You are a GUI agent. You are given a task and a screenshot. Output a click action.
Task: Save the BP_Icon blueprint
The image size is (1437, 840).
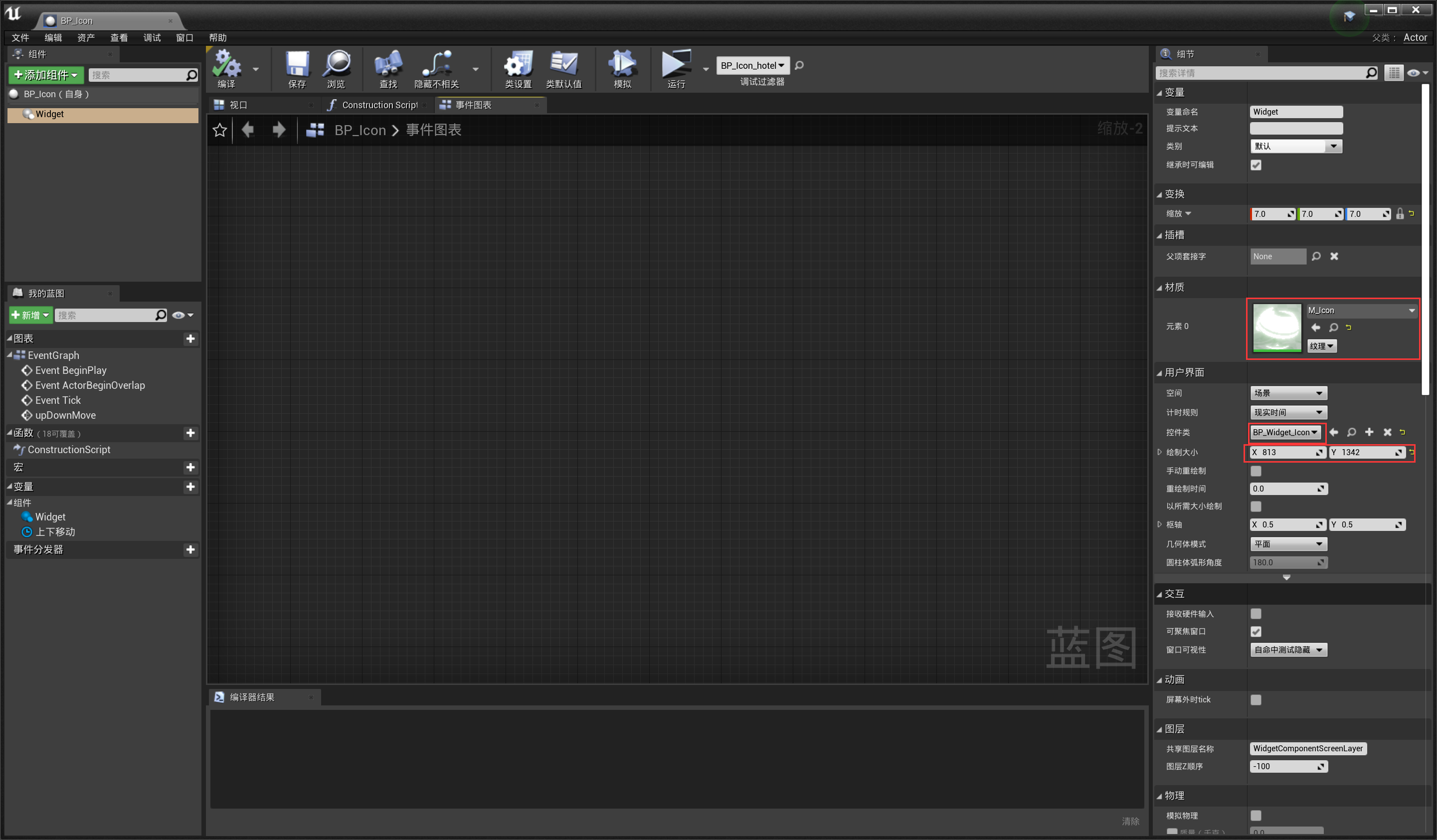pos(296,68)
